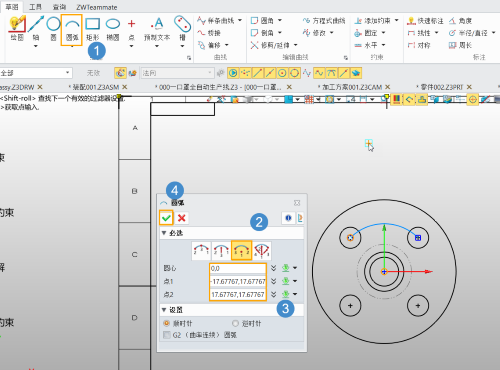Select the 逆时针 (counterclockwise) radio button

(x=235, y=323)
